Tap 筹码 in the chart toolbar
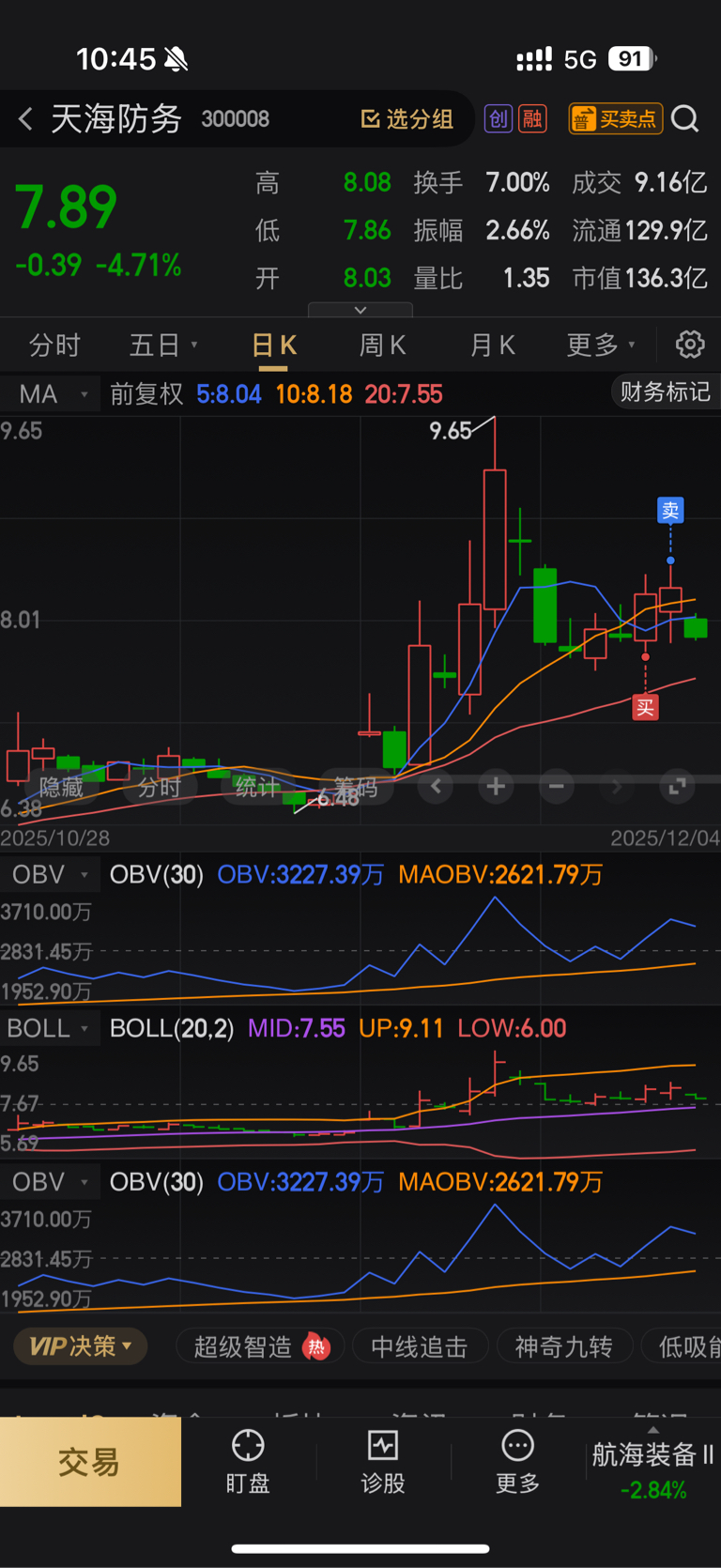Viewport: 721px width, 1568px height. pyautogui.click(x=356, y=787)
